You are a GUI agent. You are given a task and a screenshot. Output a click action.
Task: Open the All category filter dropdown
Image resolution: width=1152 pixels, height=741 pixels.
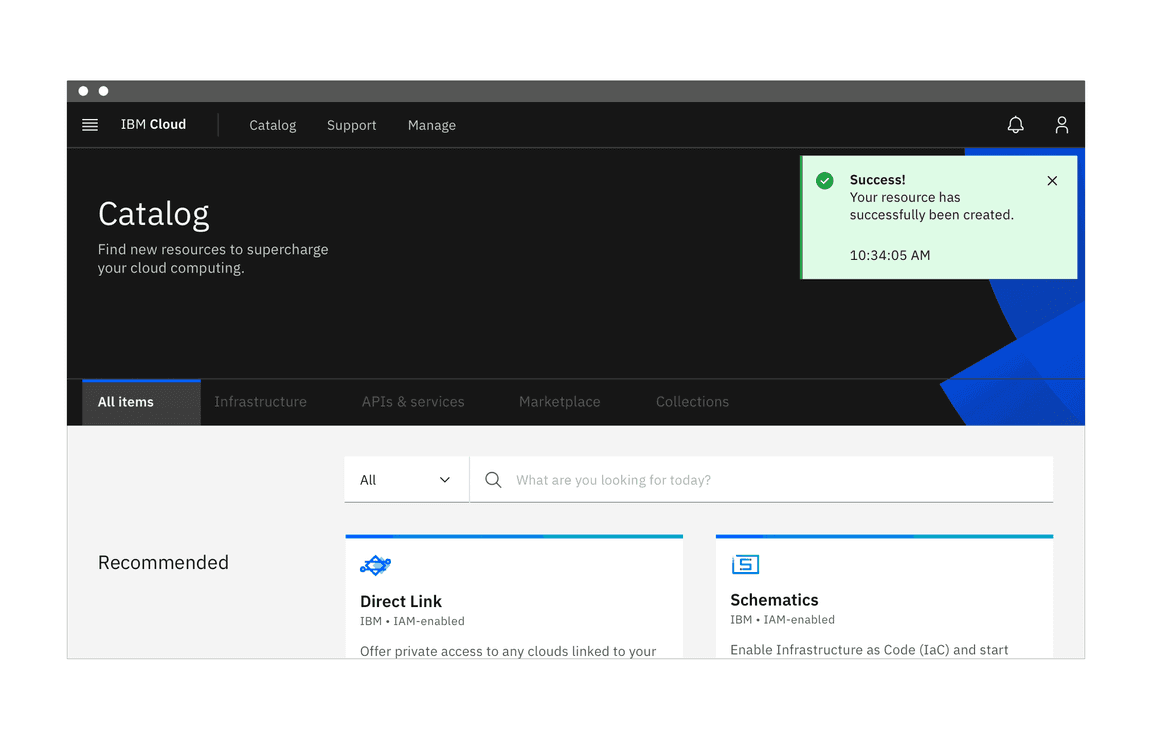[x=405, y=480]
